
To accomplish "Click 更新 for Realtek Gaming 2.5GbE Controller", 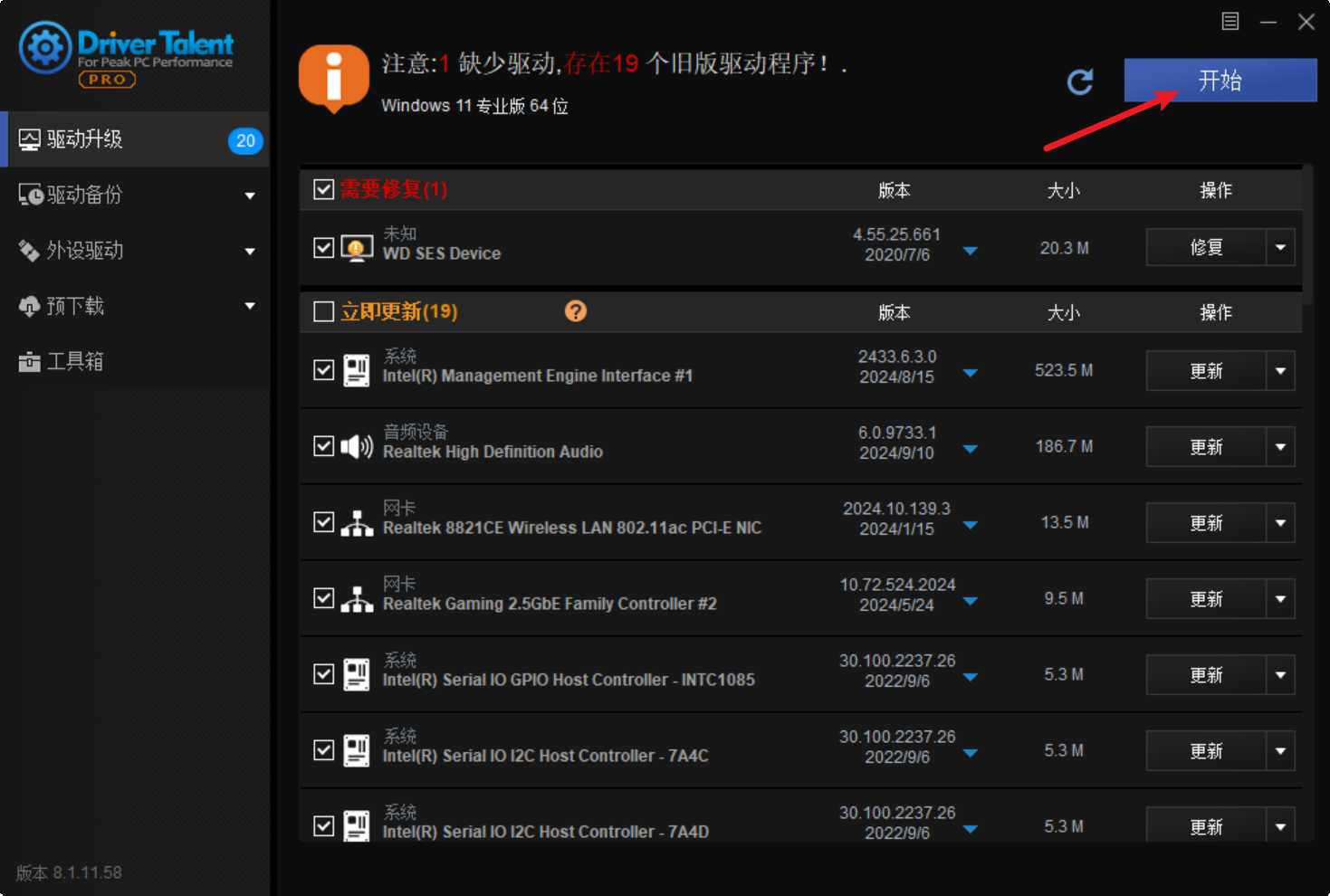I will coord(1206,598).
